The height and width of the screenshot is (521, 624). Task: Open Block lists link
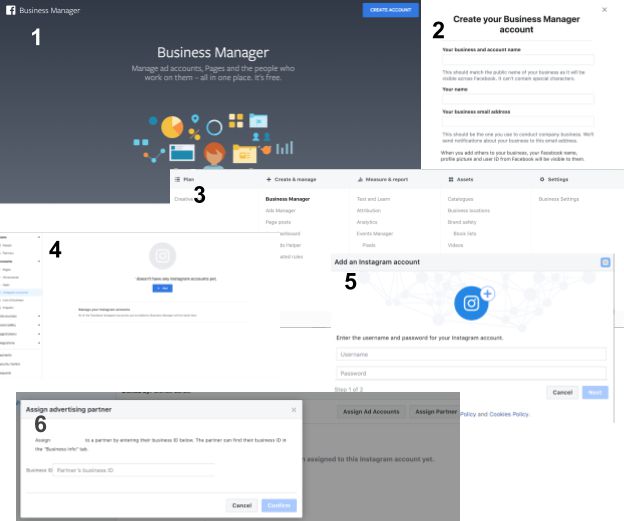[464, 234]
